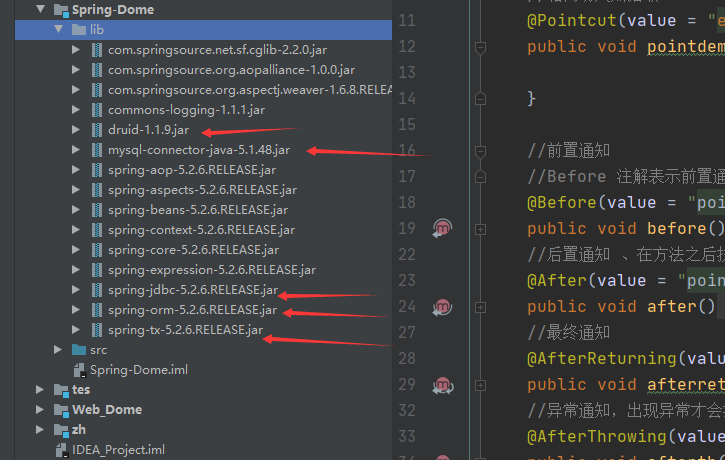Image resolution: width=725 pixels, height=460 pixels.
Task: Unfold the afterreturning method on line 29
Action: [x=480, y=386]
